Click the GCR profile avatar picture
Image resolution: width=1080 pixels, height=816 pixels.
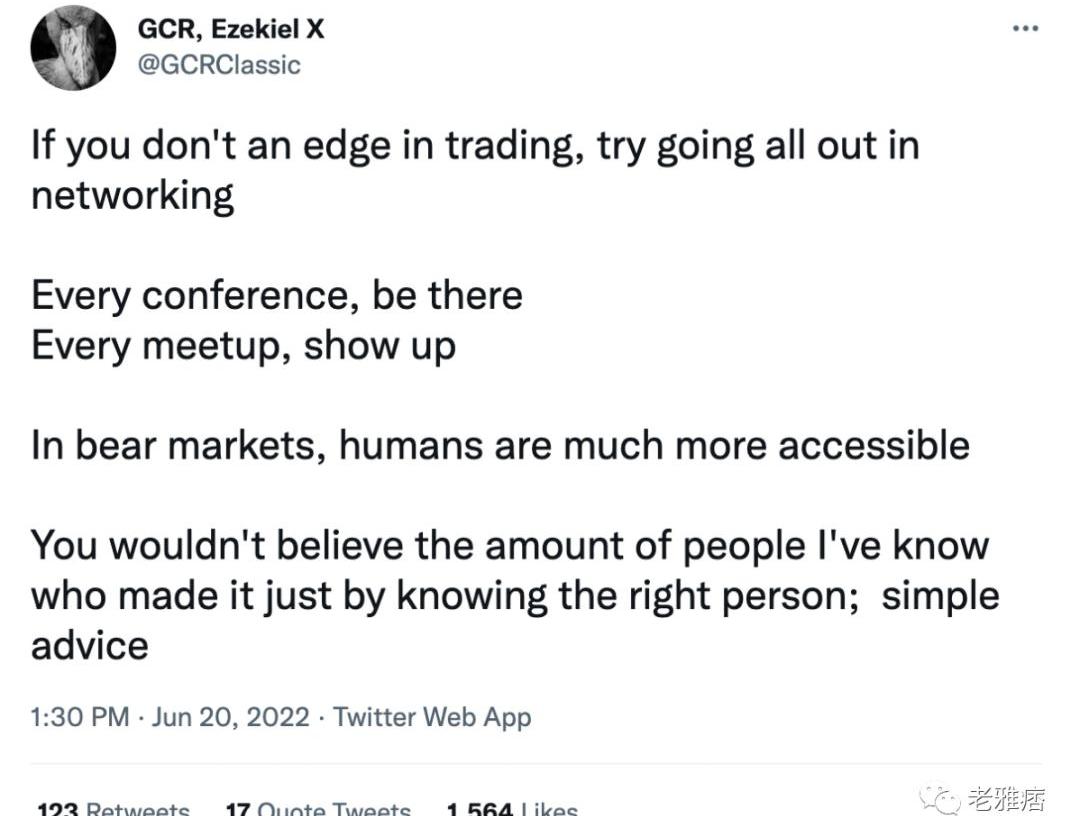(x=73, y=48)
